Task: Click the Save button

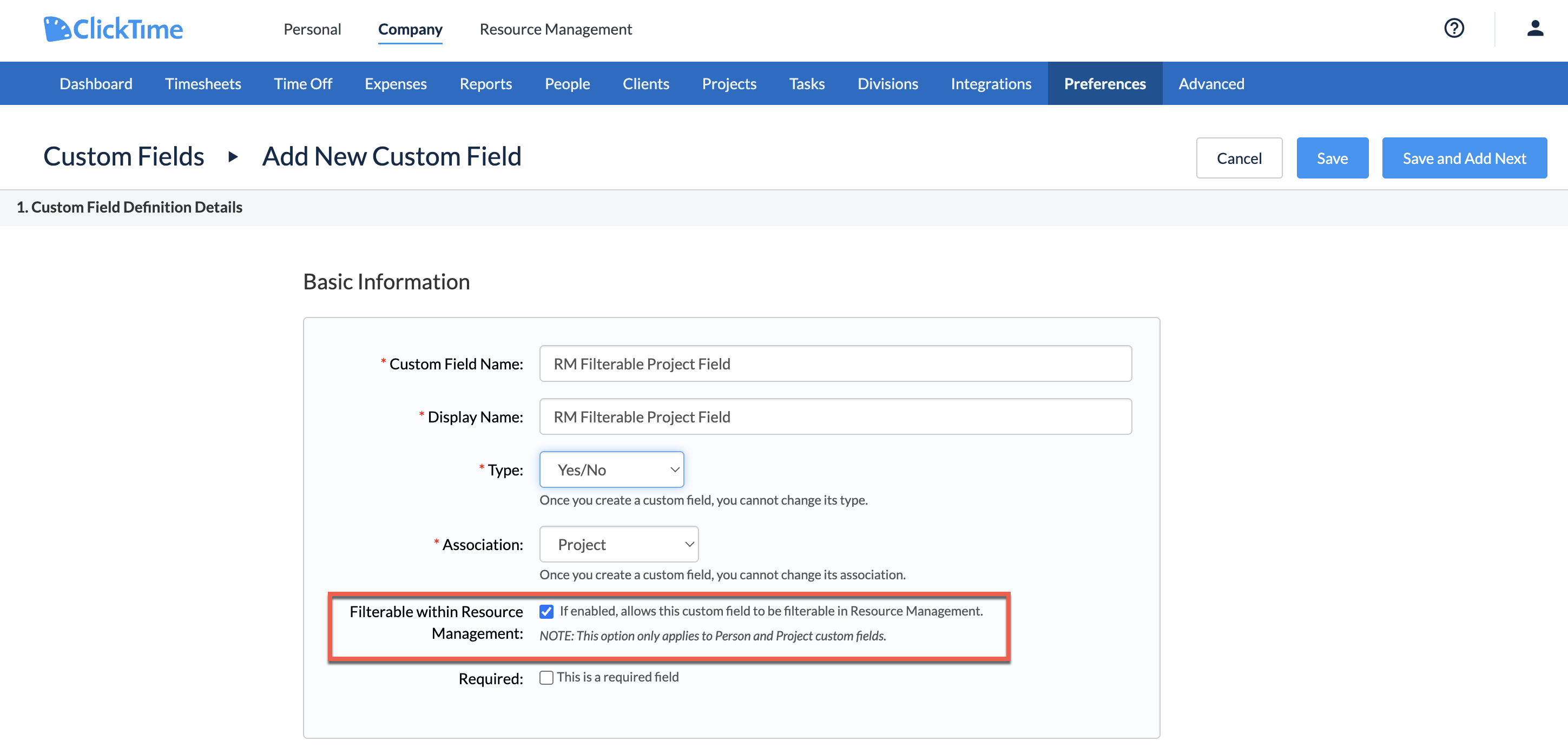Action: click(x=1332, y=158)
